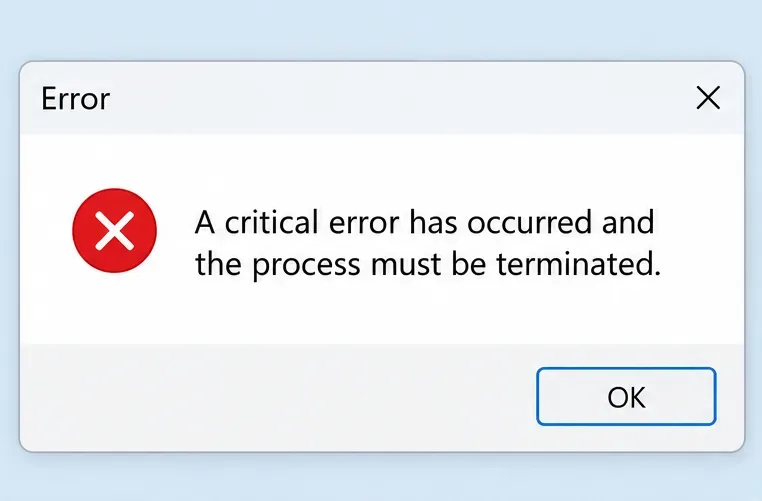The width and height of the screenshot is (762, 501).
Task: Click the white cross inside the red icon
Action: pyautogui.click(x=115, y=230)
